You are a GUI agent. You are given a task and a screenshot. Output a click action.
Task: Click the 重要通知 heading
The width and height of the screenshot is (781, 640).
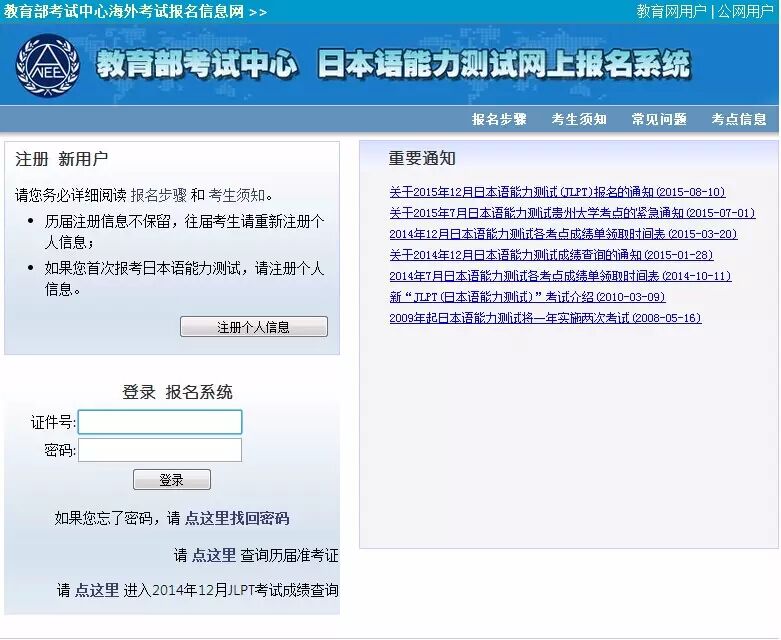click(422, 158)
